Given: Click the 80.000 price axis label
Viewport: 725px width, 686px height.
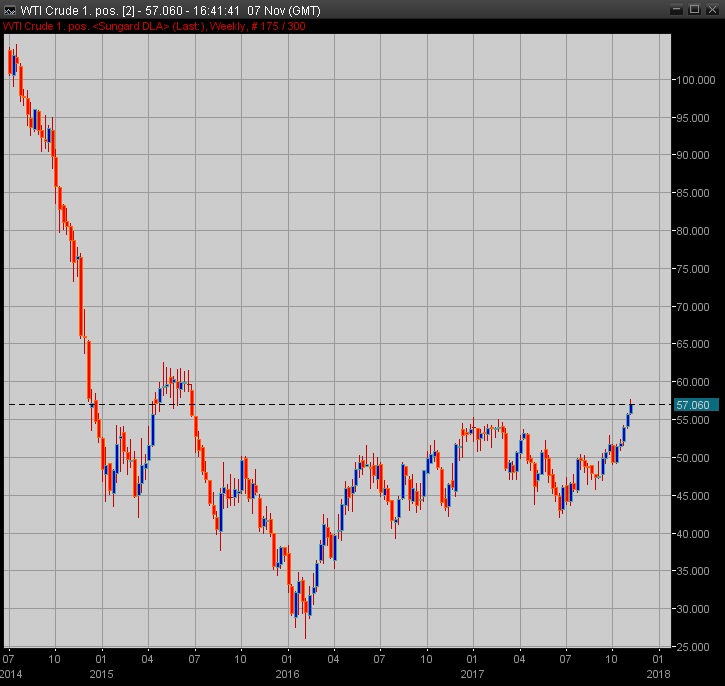Looking at the screenshot, I should coord(691,231).
